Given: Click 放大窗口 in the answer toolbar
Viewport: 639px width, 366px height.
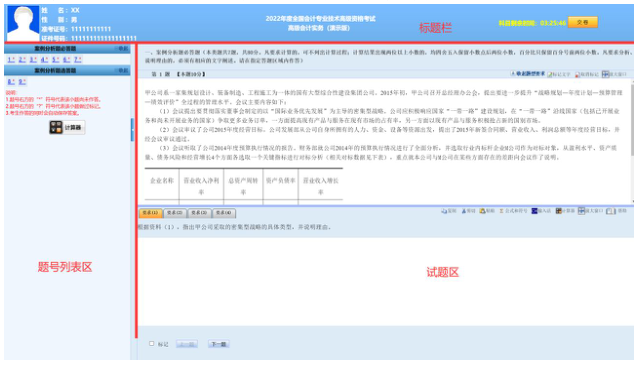Looking at the screenshot, I should click(590, 211).
